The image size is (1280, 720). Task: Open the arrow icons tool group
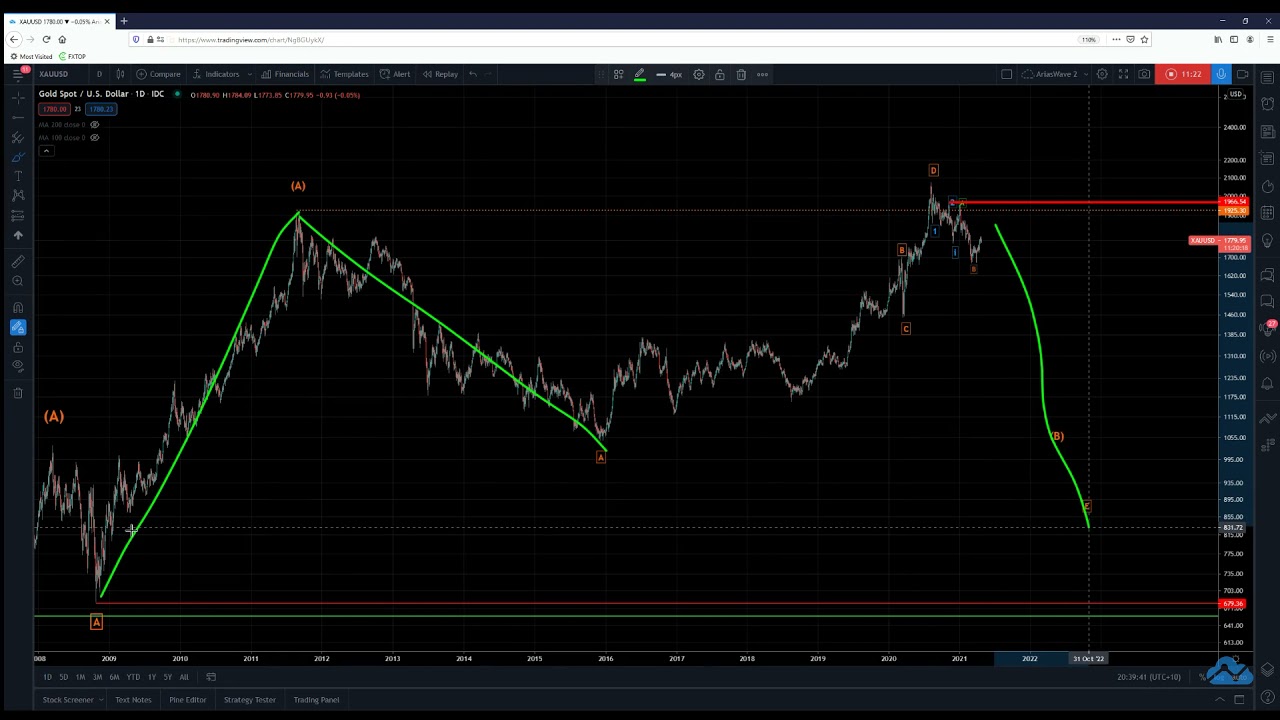(x=18, y=235)
